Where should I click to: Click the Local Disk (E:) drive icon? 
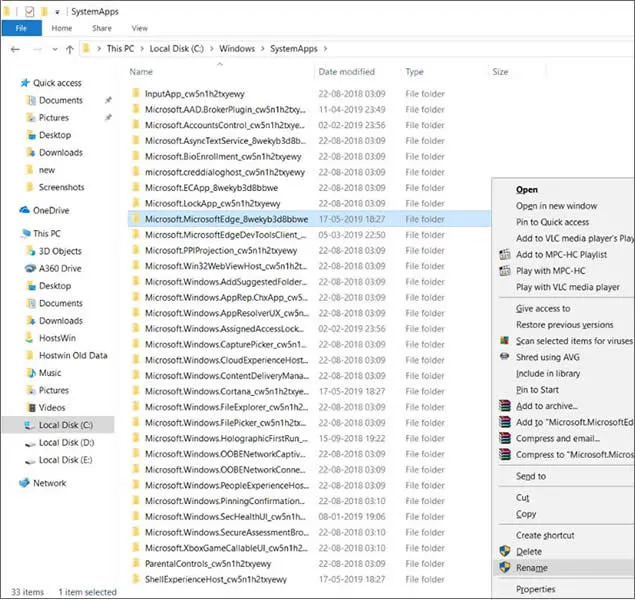(x=30, y=461)
